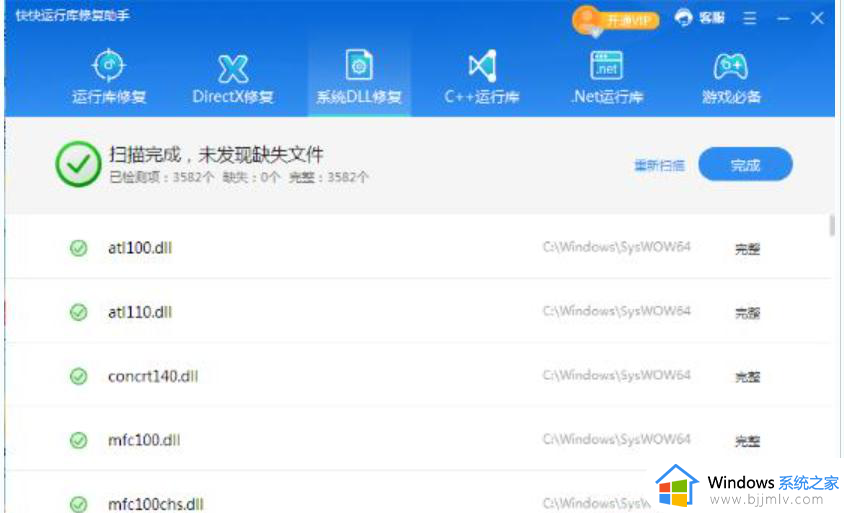Click the file list vertical scrollbar thumb
The height and width of the screenshot is (513, 844).
(832, 225)
